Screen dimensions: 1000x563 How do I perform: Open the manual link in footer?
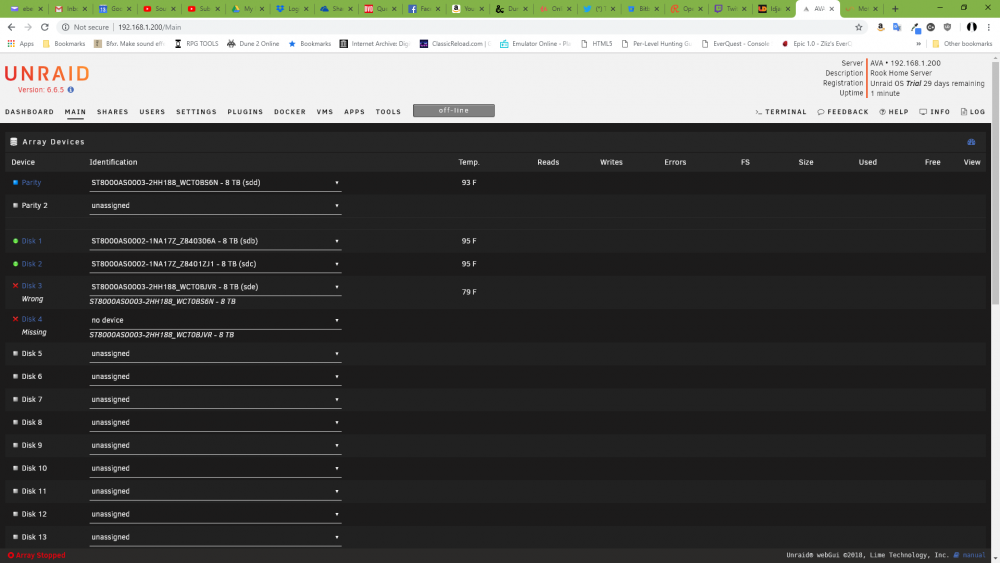tap(973, 555)
